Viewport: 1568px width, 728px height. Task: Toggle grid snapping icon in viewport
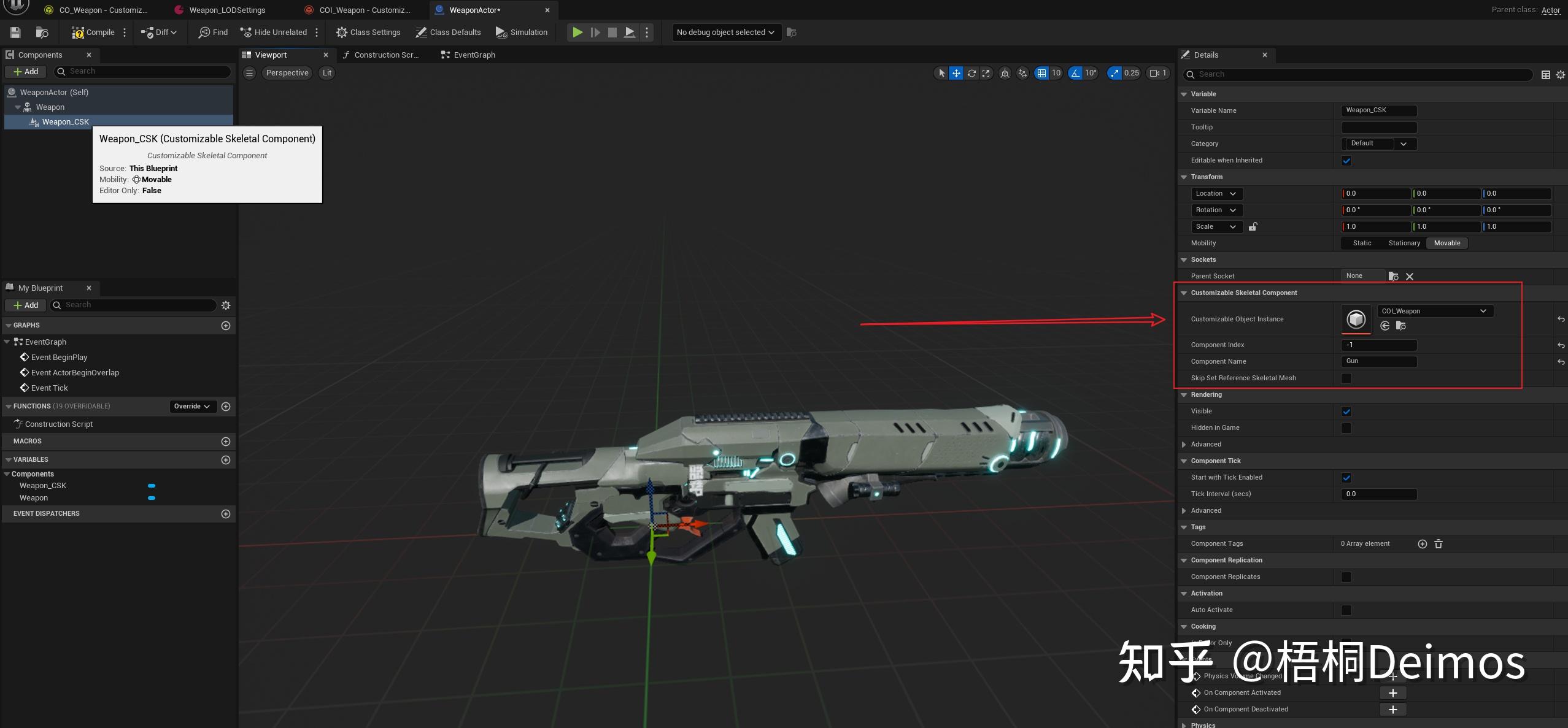pyautogui.click(x=1041, y=73)
